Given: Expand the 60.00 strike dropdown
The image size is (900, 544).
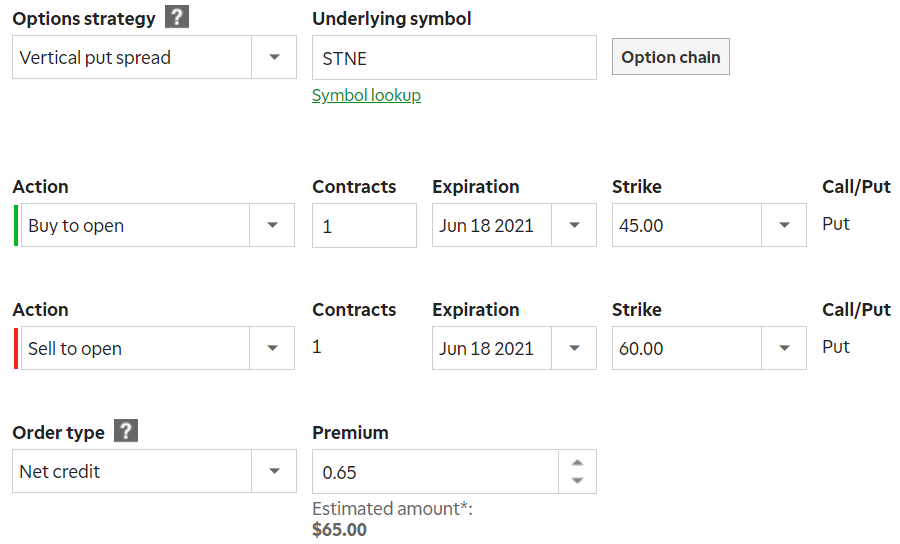Looking at the screenshot, I should click(709, 348).
